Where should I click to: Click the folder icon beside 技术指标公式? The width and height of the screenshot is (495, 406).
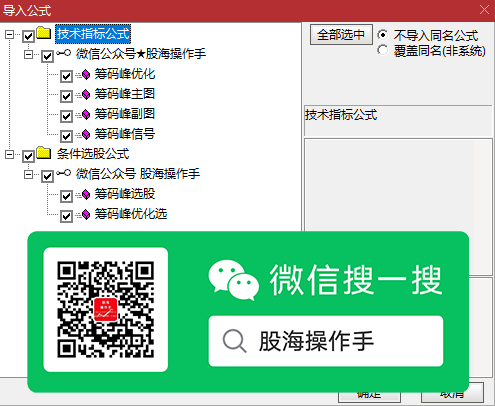(44, 33)
